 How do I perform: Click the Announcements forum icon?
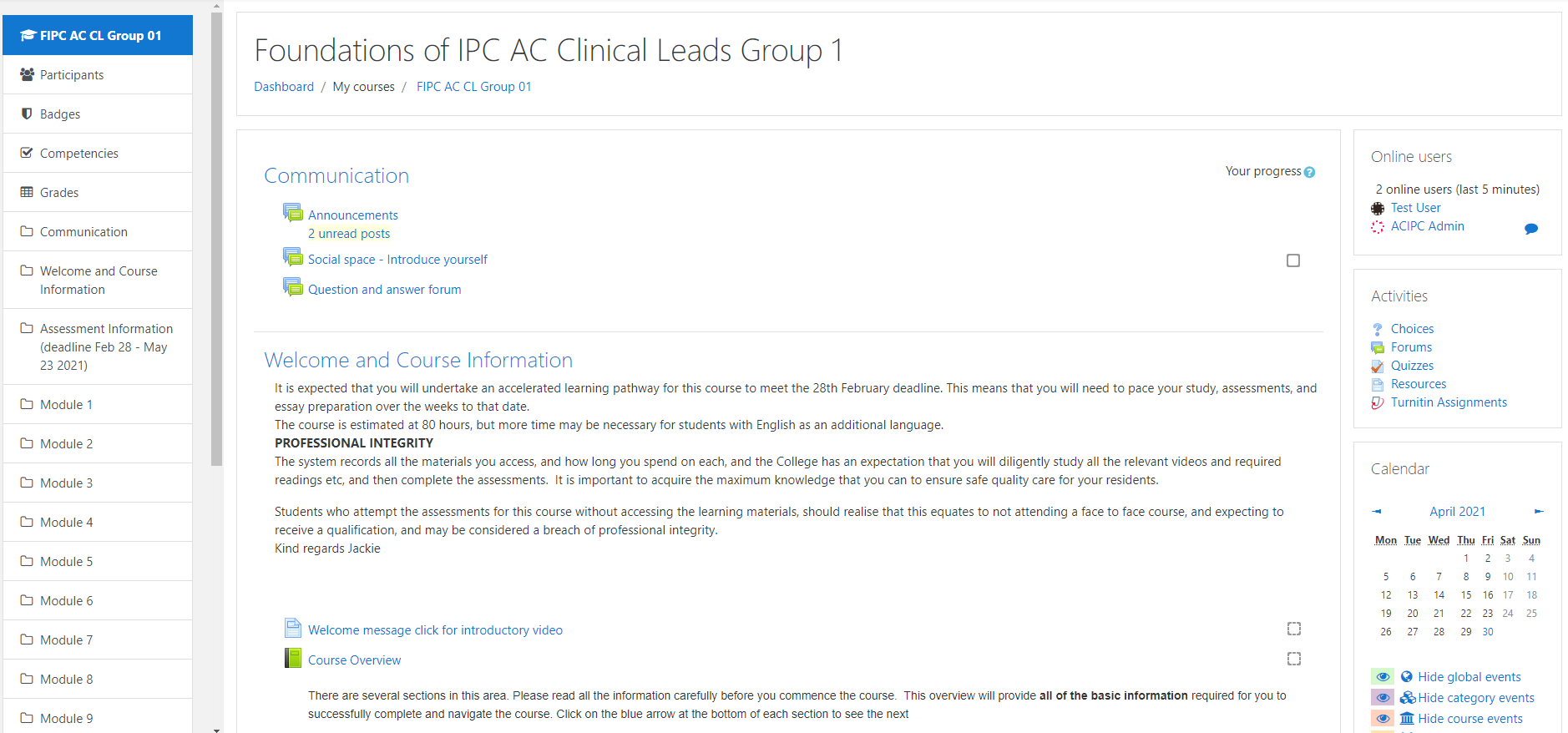click(293, 213)
